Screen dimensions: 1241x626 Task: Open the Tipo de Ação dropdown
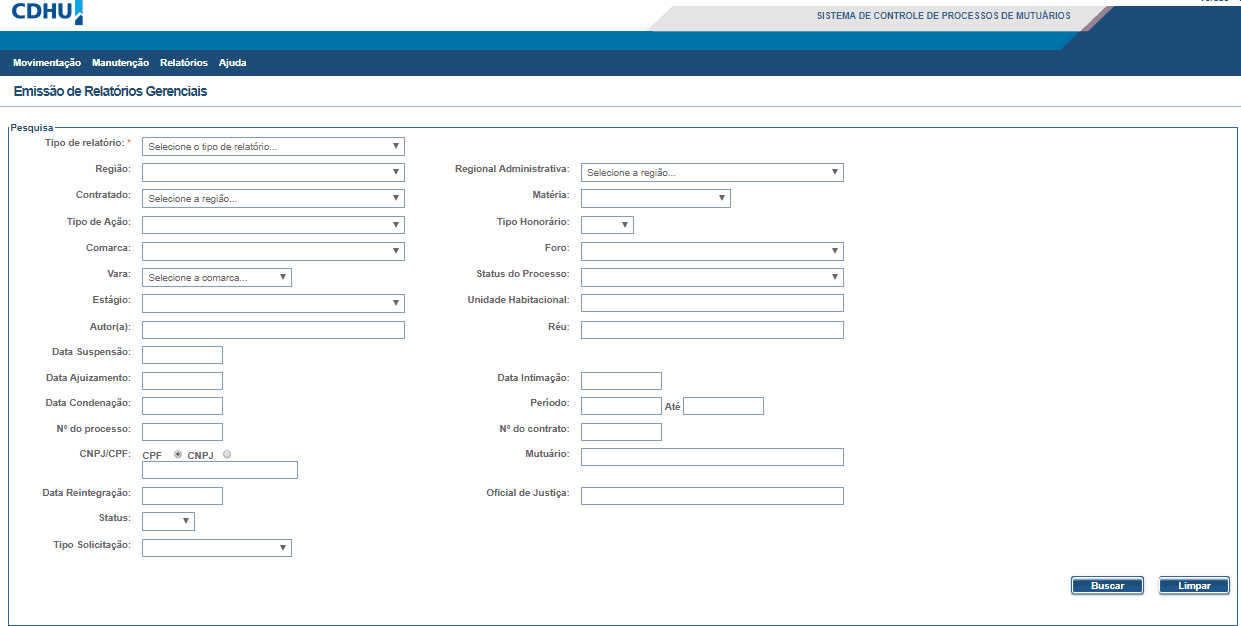click(273, 224)
